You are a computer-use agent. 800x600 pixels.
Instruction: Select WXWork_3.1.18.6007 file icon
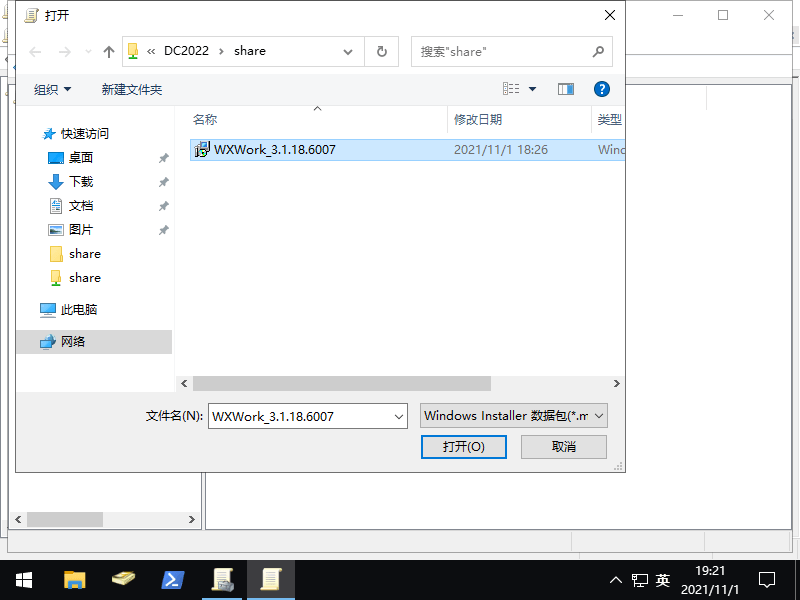pyautogui.click(x=202, y=149)
